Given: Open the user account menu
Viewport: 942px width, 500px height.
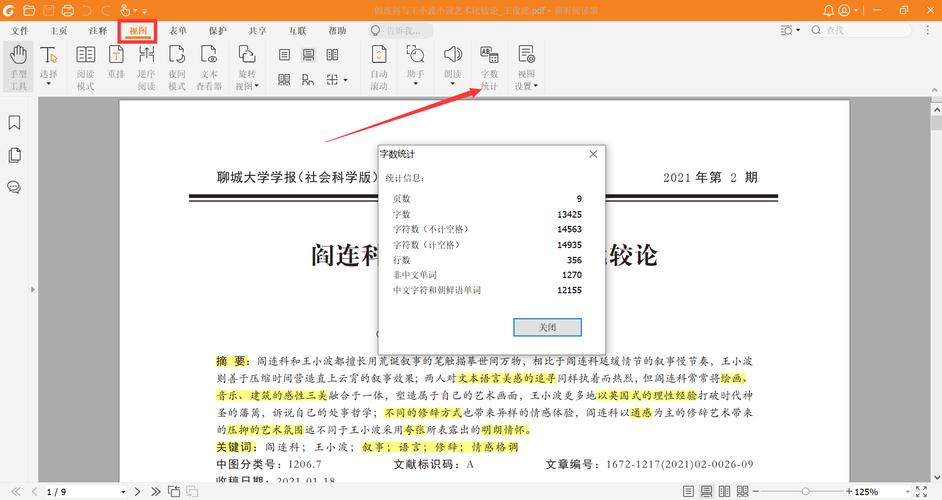Looking at the screenshot, I should pos(848,10).
